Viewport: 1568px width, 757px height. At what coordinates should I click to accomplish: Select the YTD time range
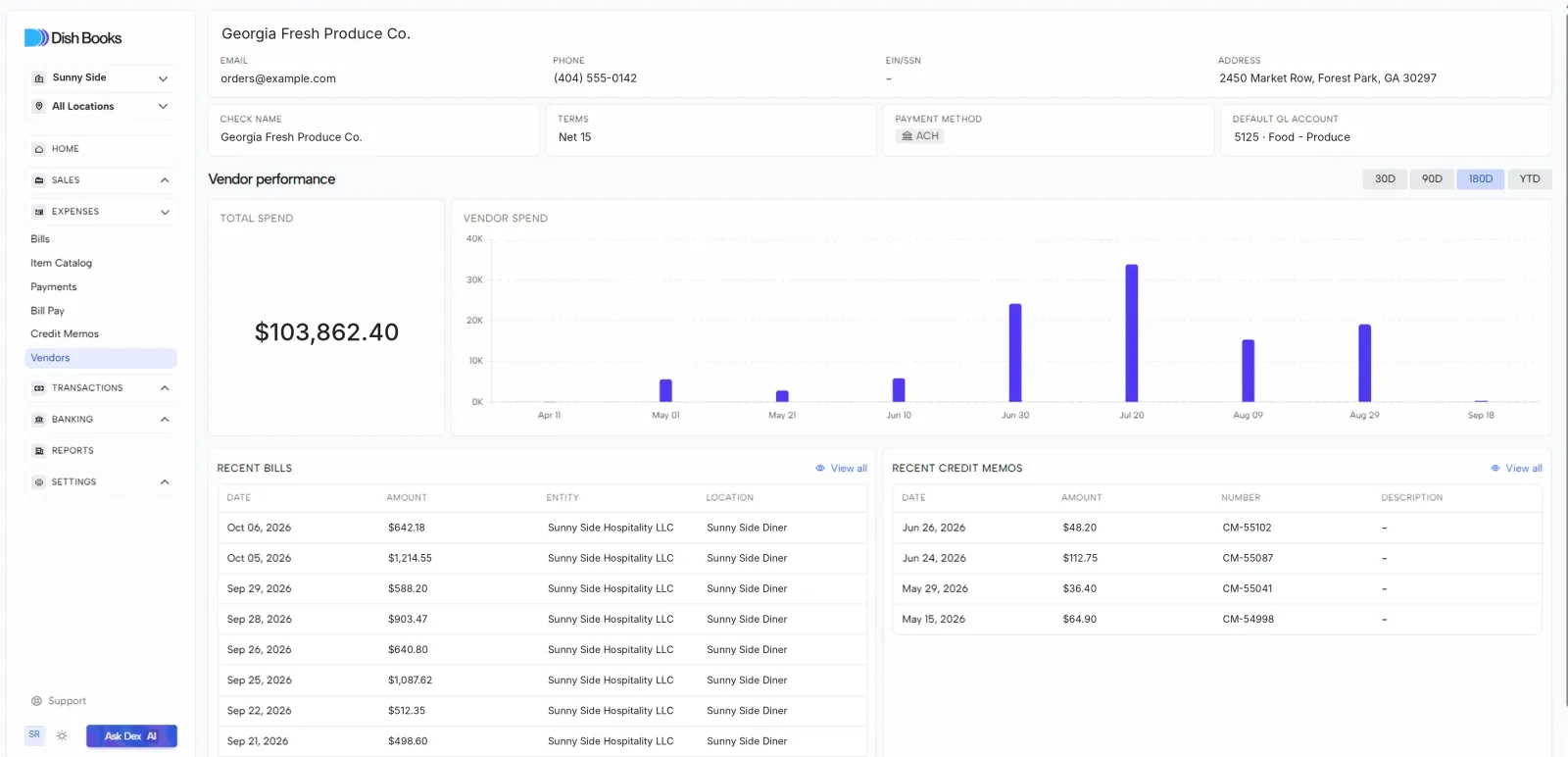point(1530,179)
